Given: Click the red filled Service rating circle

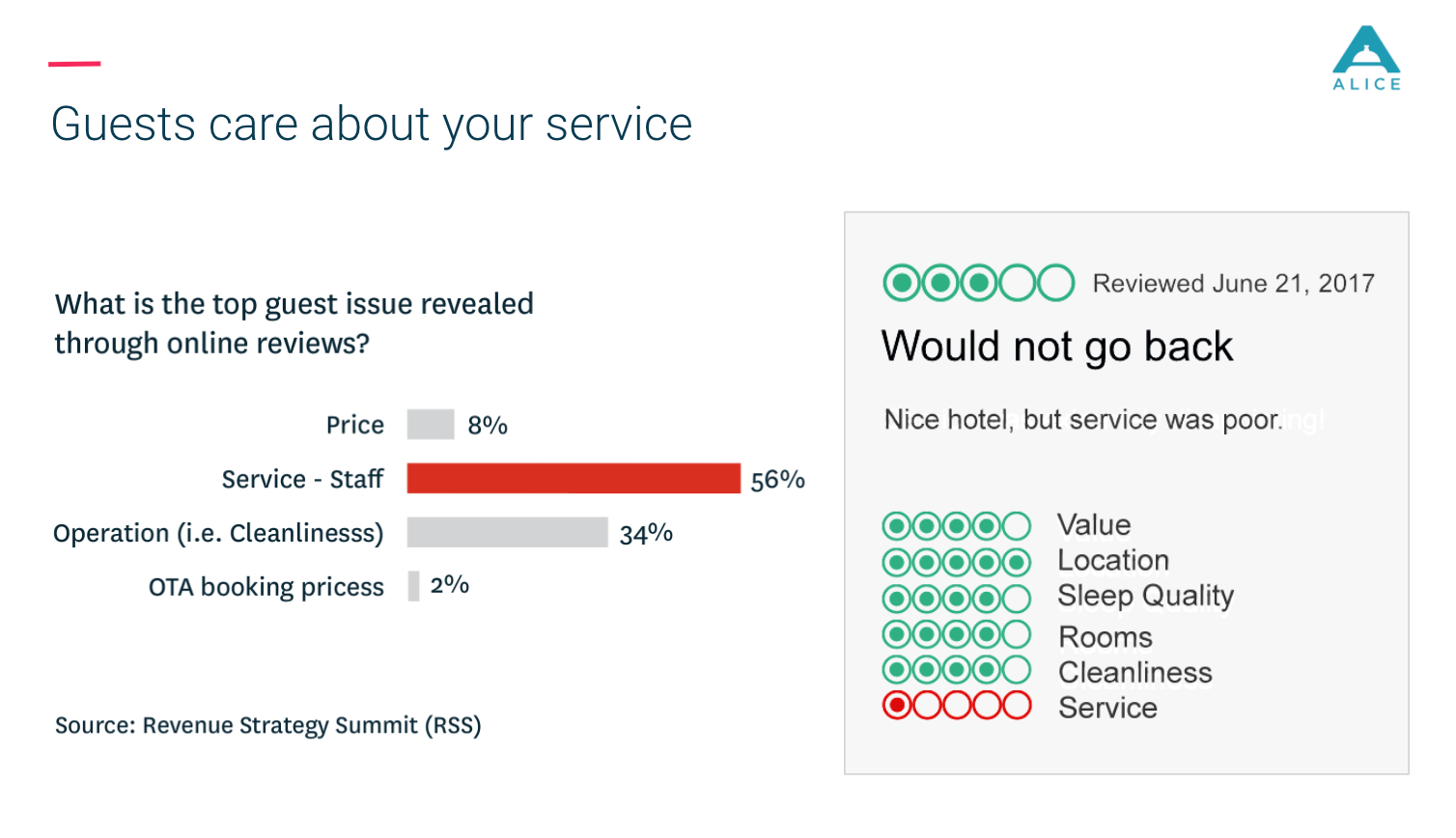Looking at the screenshot, I should click(897, 706).
